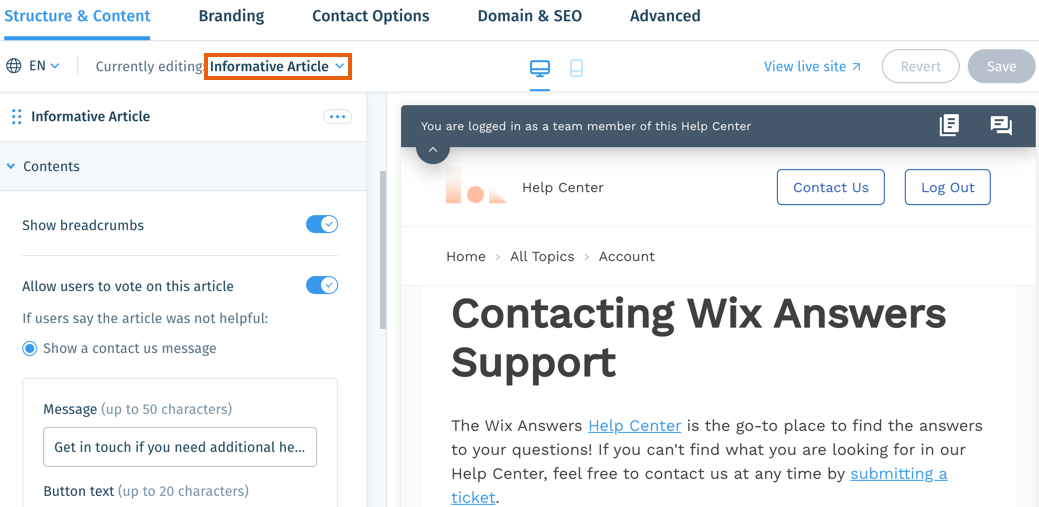Image resolution: width=1039 pixels, height=507 pixels.
Task: Open the Branding tab
Action: [231, 16]
